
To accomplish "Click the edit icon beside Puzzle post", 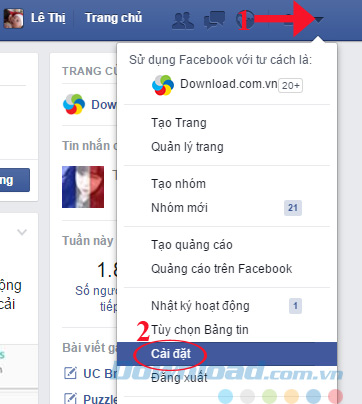I will pos(70,398).
